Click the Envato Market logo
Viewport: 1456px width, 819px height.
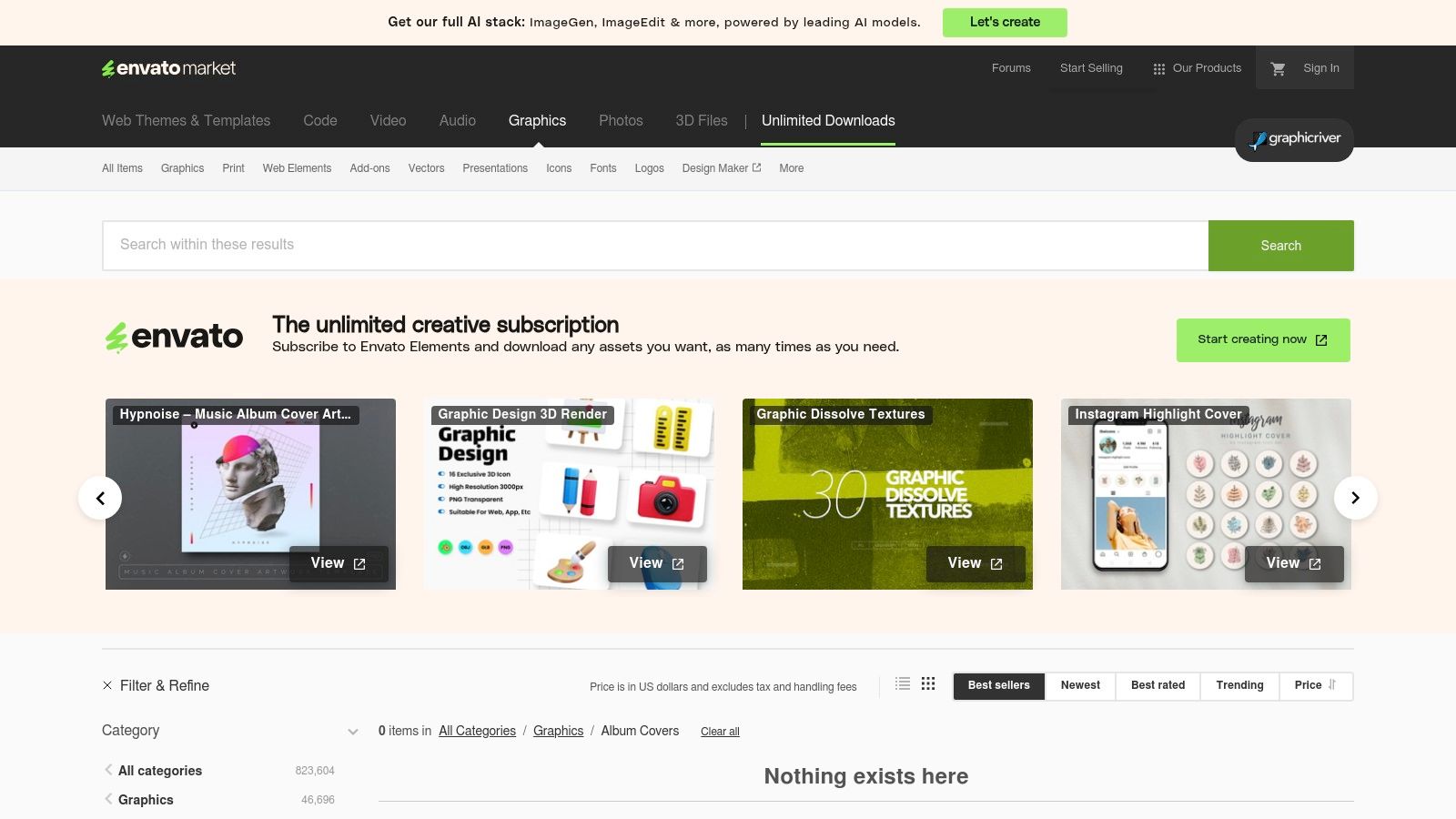pyautogui.click(x=168, y=68)
